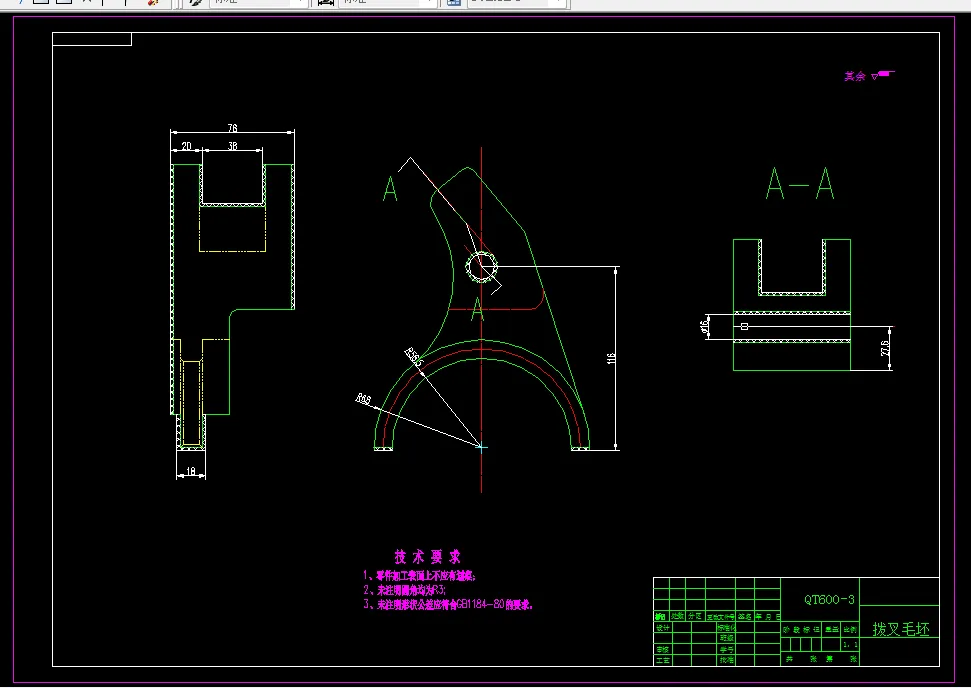The image size is (971, 688).
Task: Select the radius dimension R68
Action: point(364,399)
